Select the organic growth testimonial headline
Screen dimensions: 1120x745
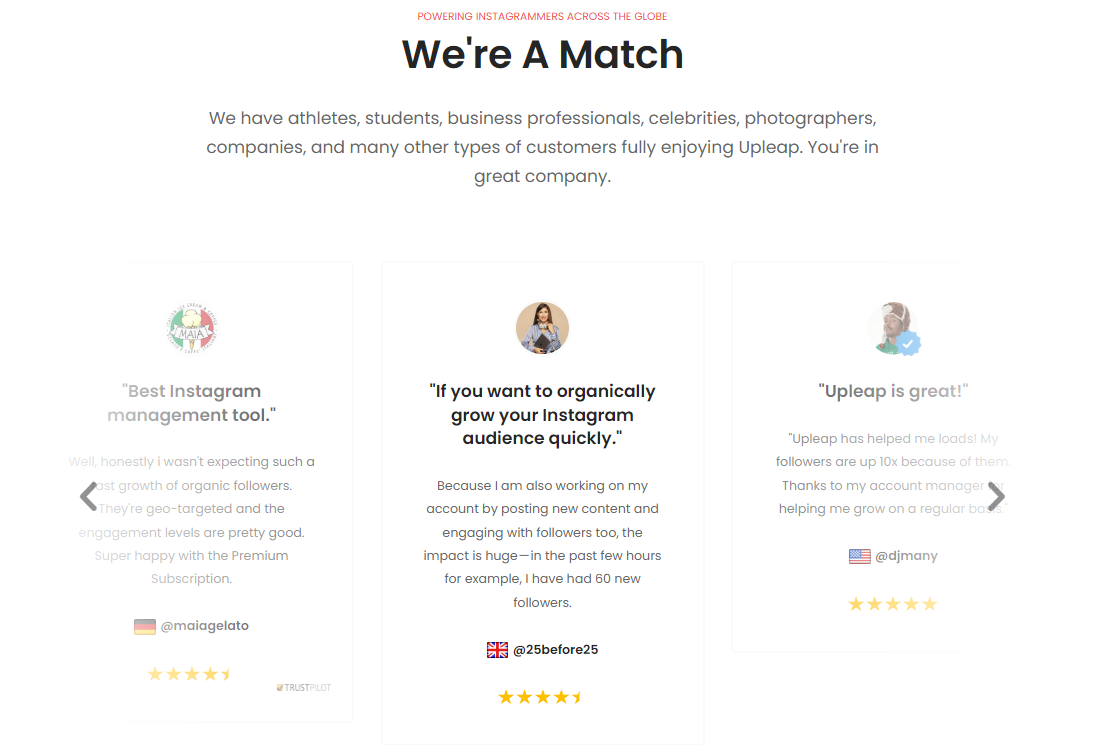coord(542,414)
